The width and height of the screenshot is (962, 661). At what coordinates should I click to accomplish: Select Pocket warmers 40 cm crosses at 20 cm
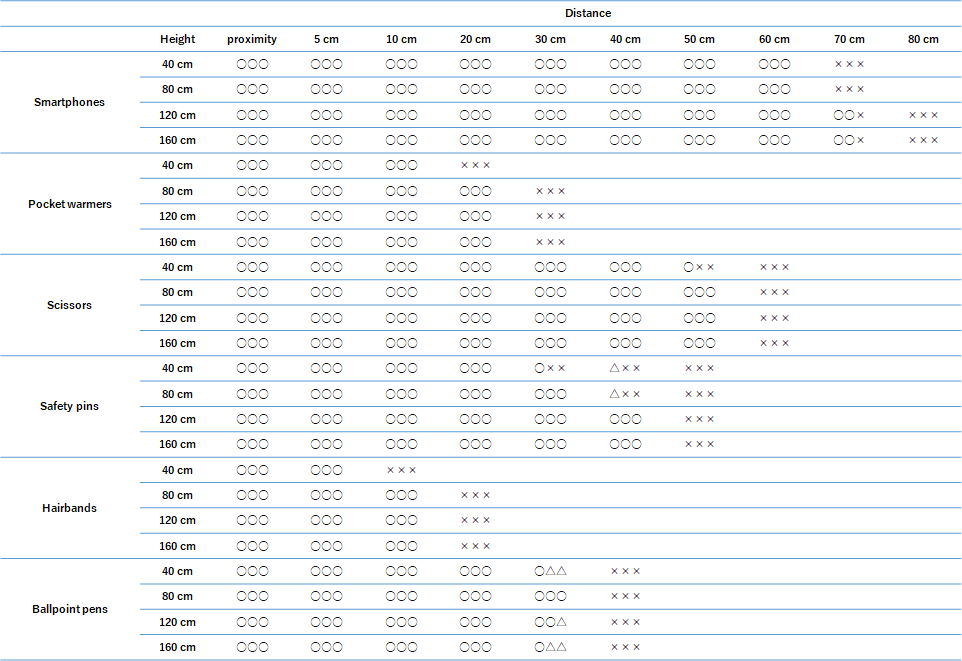click(475, 165)
